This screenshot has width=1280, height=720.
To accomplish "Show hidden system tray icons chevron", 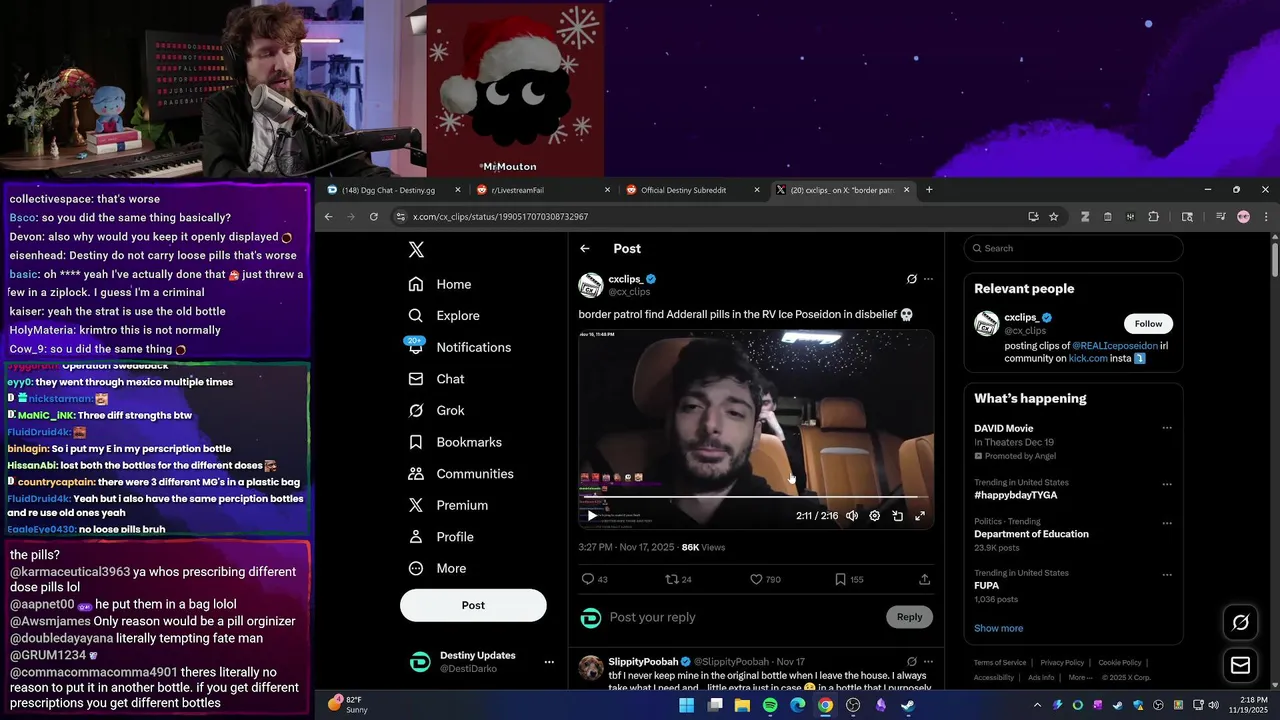I will point(1037,705).
